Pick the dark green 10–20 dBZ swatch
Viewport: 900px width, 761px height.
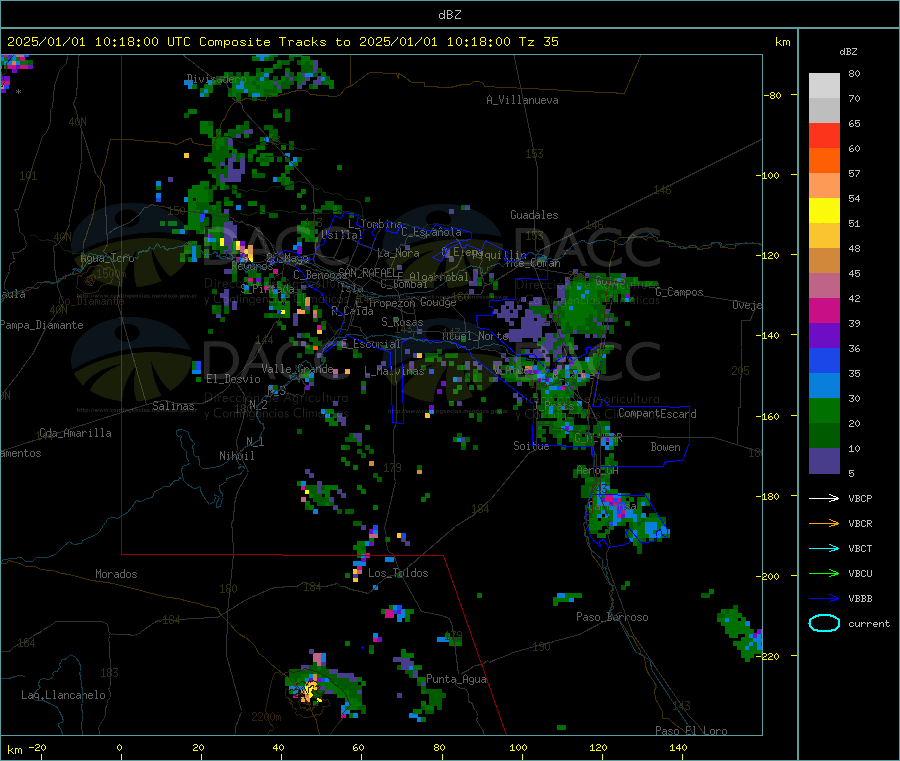pos(824,436)
